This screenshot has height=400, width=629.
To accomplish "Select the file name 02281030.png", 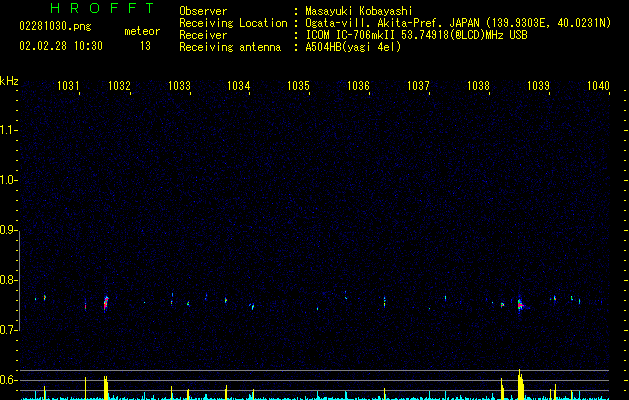I will tap(55, 26).
